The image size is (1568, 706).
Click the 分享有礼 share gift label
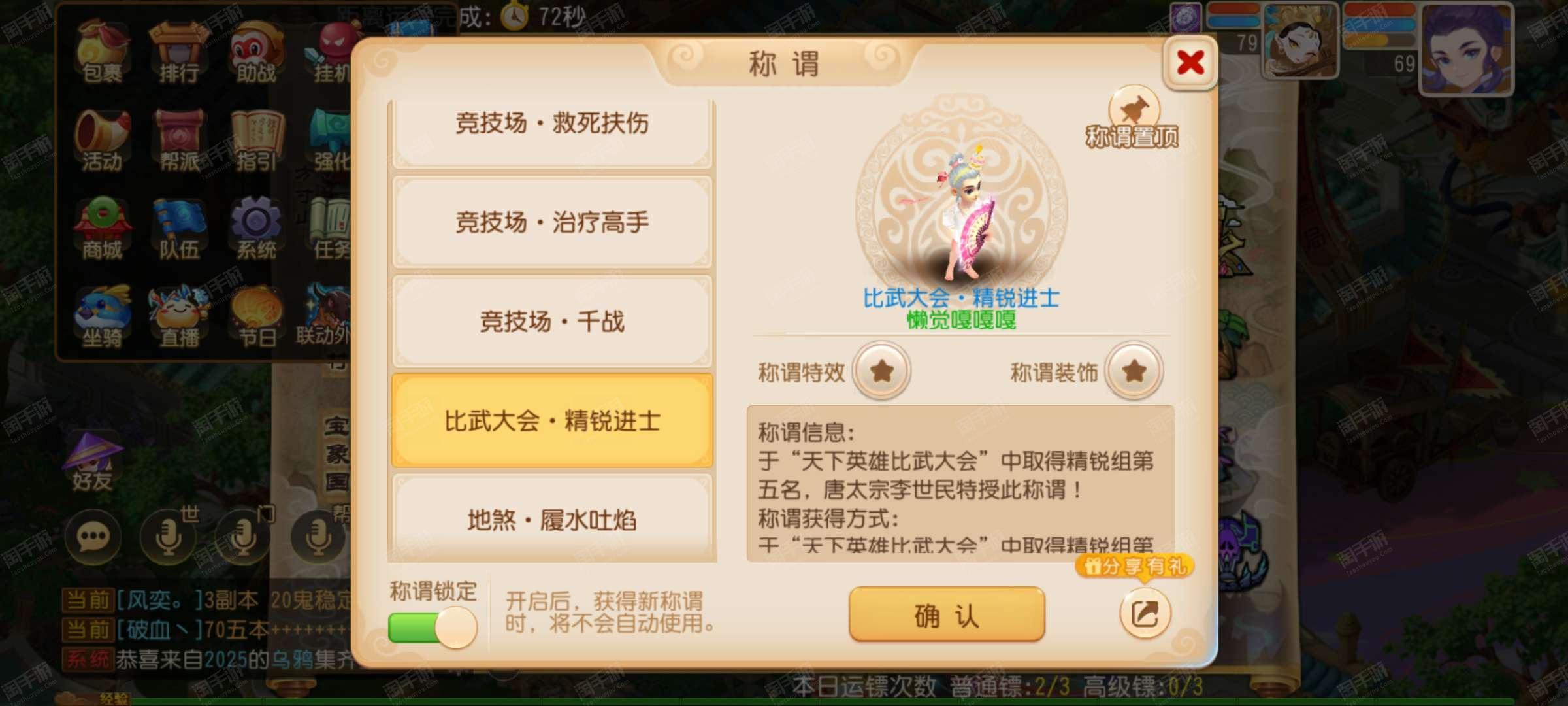(1135, 565)
